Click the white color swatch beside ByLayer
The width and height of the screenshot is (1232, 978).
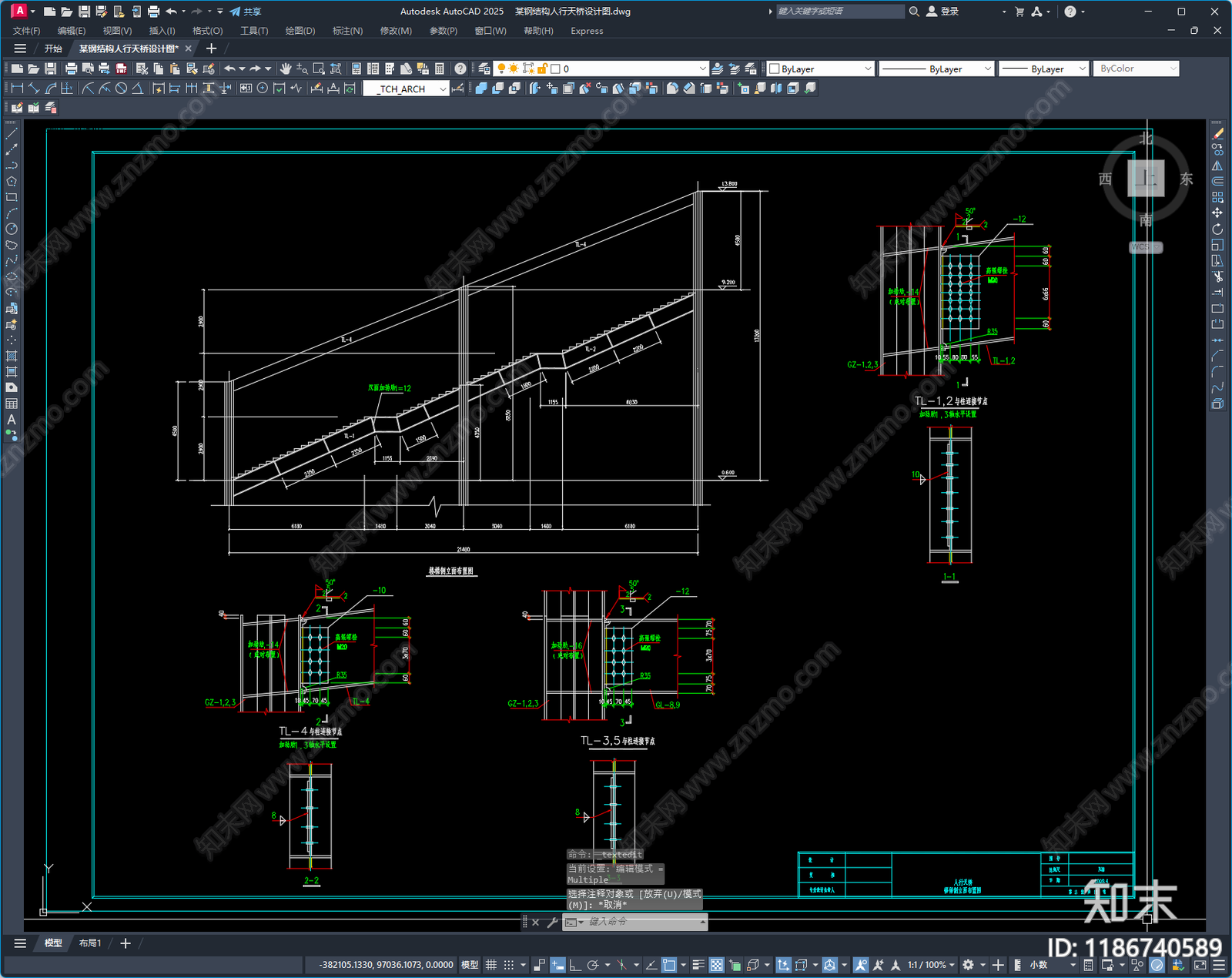click(x=775, y=69)
